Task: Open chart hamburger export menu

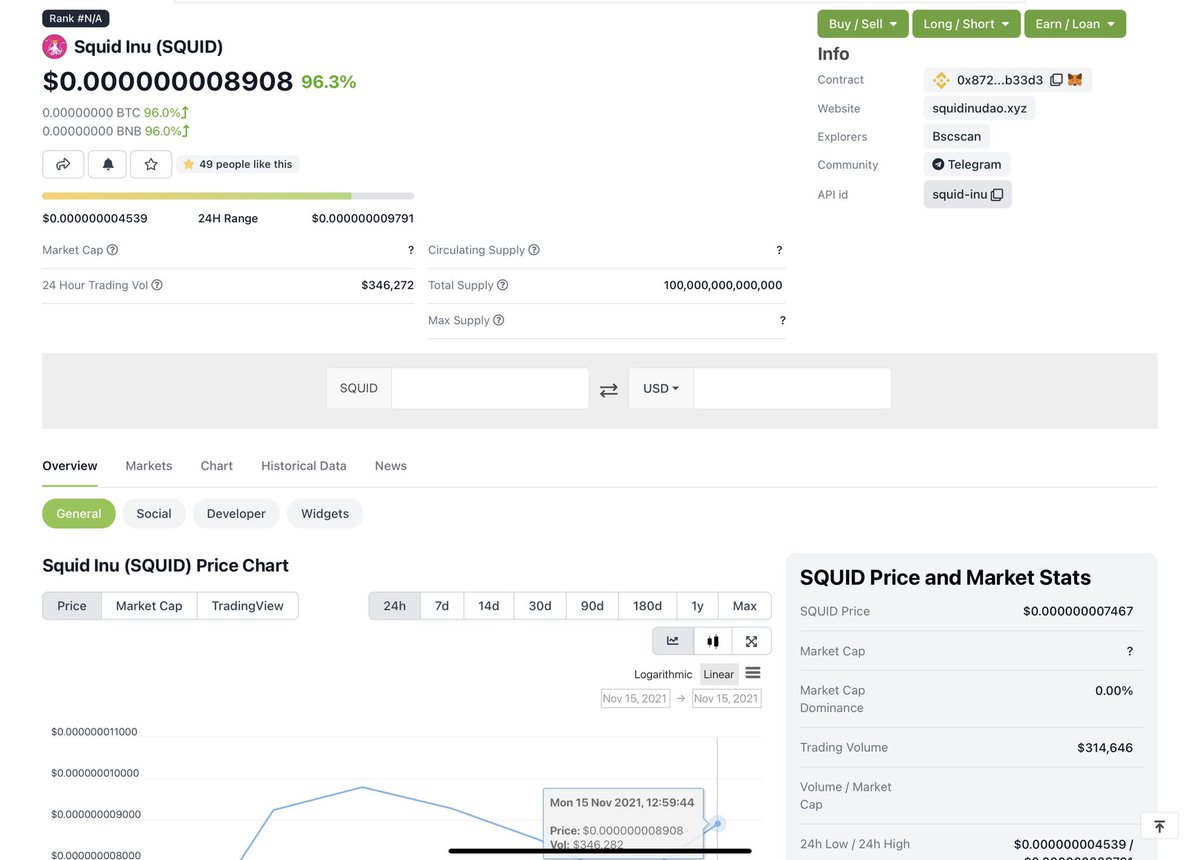Action: click(753, 673)
